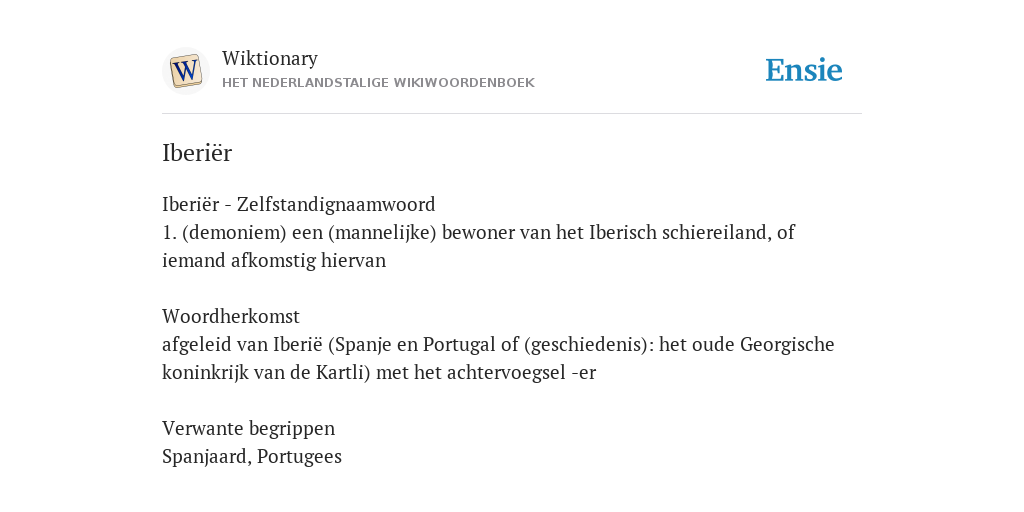This screenshot has width=1024, height=512.
Task: Click the Wiktionary W logo icon
Action: pyautogui.click(x=185, y=71)
